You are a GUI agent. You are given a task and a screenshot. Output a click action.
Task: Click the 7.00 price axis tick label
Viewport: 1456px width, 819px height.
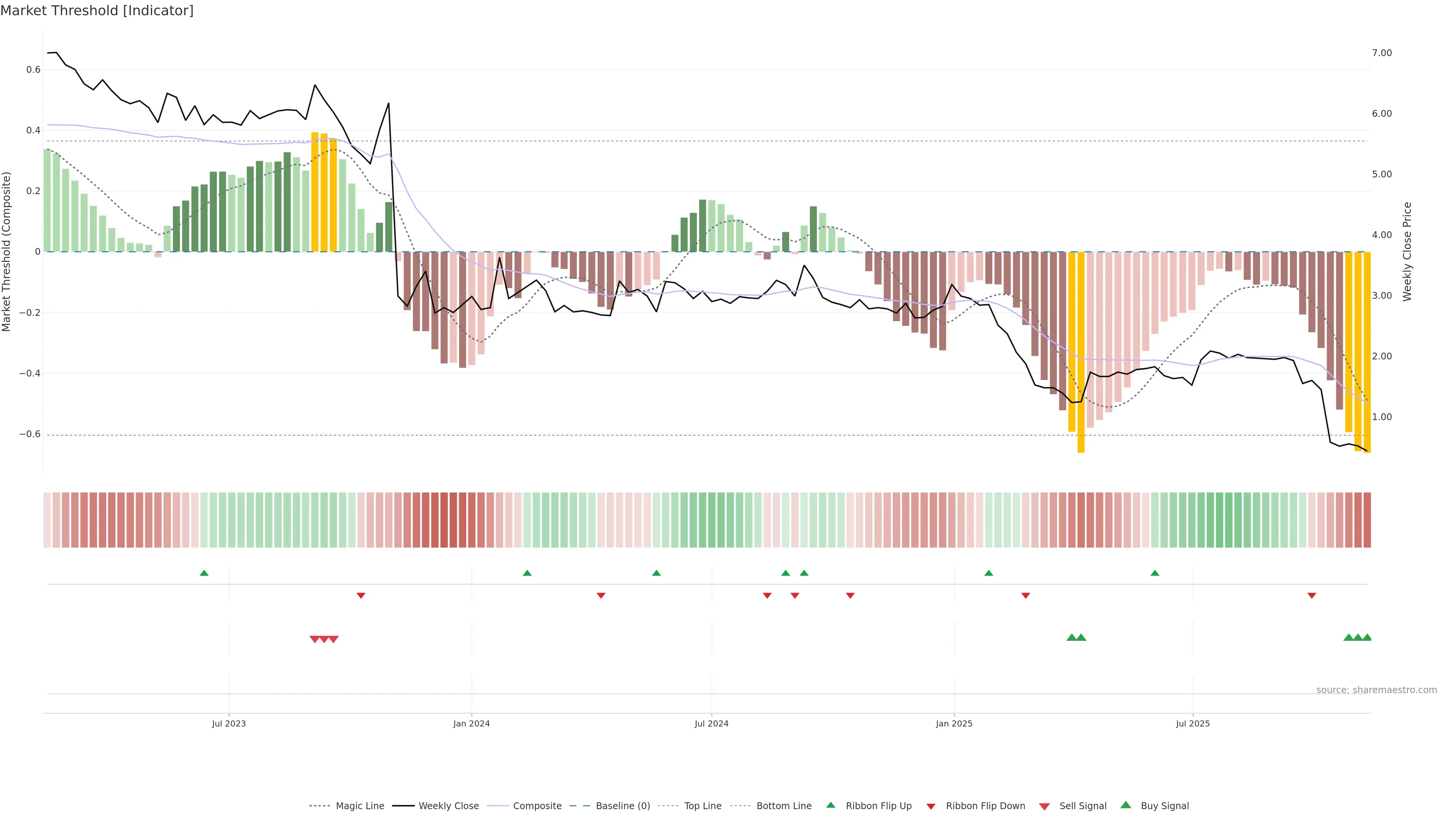click(x=1381, y=53)
